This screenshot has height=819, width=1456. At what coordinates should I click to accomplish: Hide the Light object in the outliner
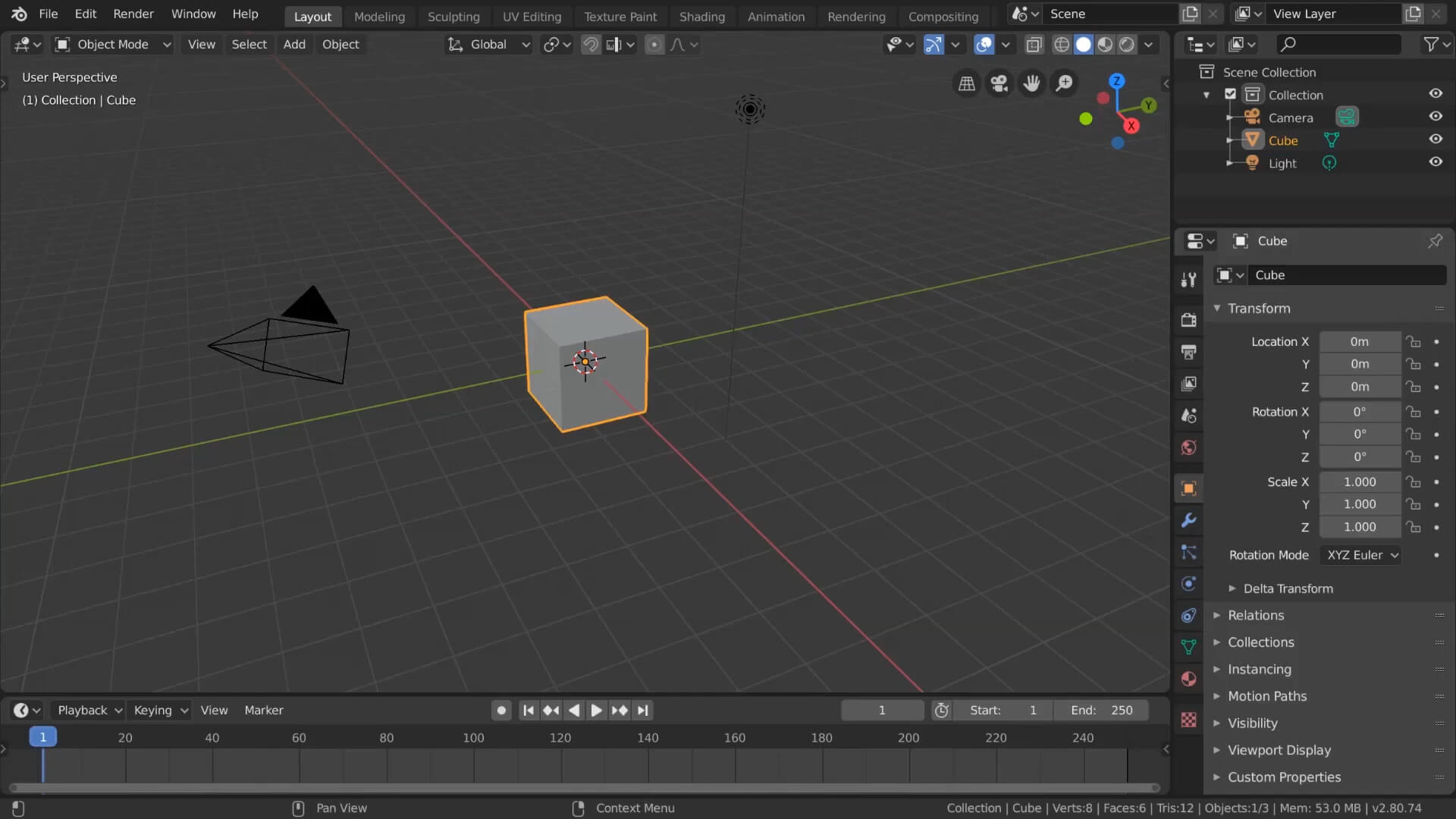click(x=1436, y=162)
